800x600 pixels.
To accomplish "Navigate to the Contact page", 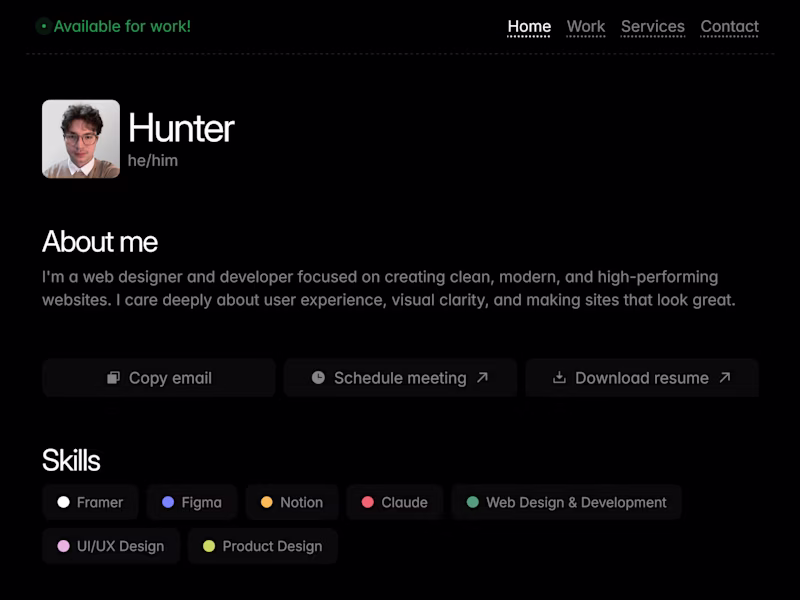I will click(730, 27).
